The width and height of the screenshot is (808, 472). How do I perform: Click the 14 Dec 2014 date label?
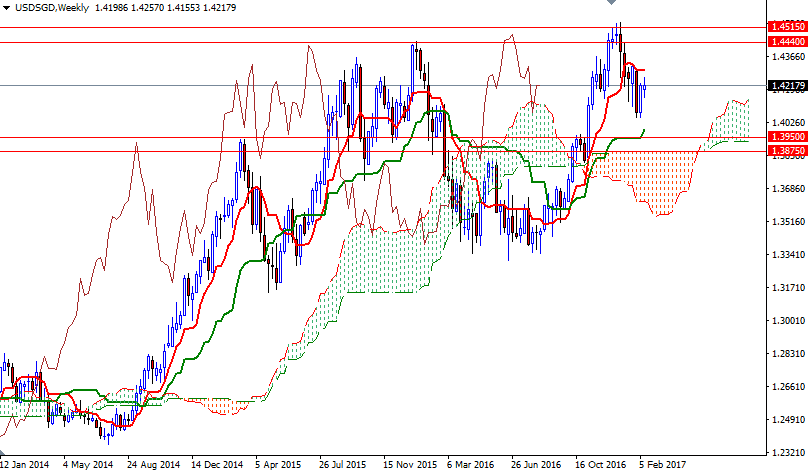pos(217,465)
